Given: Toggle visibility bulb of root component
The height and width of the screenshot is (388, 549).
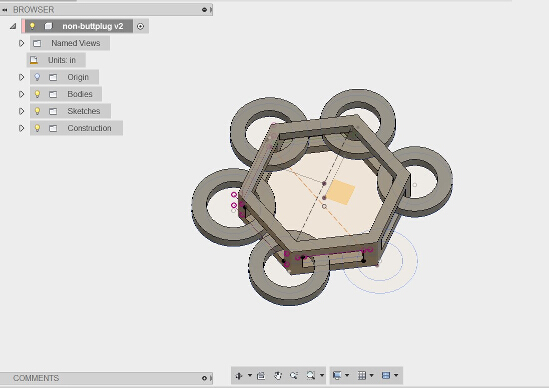Looking at the screenshot, I should coord(32,26).
